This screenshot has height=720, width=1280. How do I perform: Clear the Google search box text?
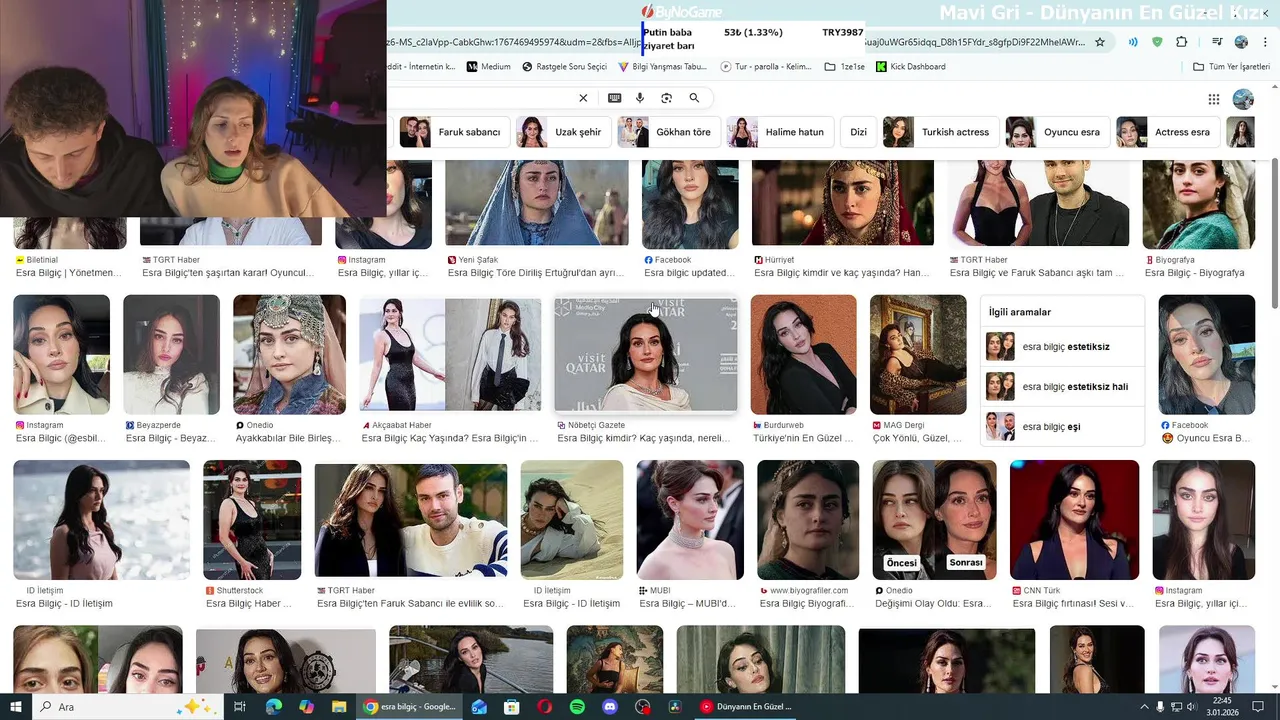(x=583, y=98)
